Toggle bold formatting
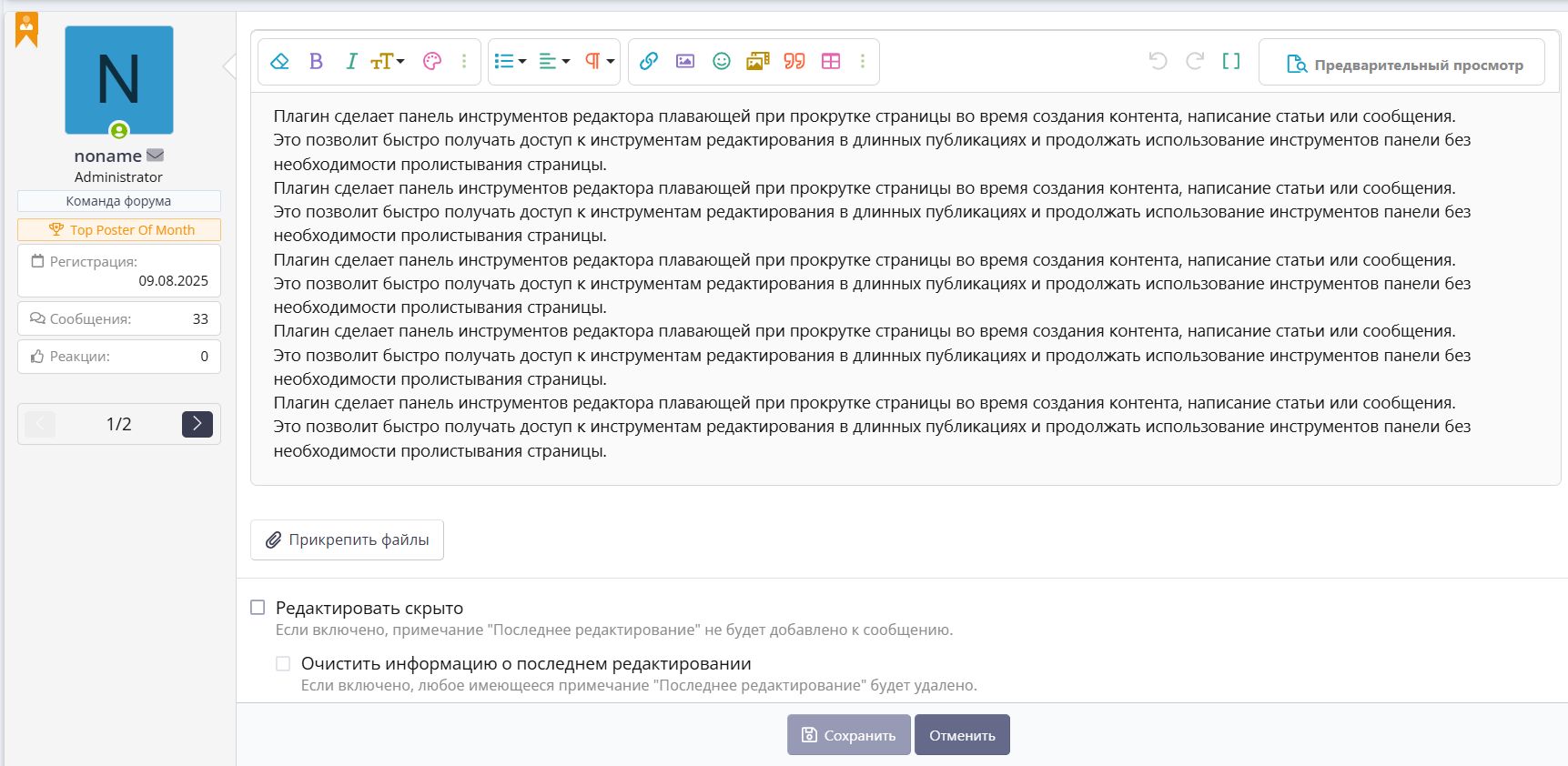The width and height of the screenshot is (1568, 766). pos(316,61)
